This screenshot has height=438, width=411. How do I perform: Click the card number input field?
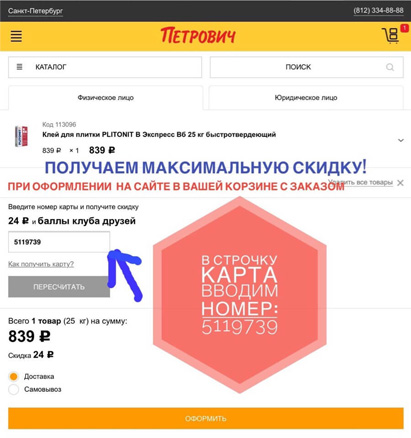coord(59,242)
